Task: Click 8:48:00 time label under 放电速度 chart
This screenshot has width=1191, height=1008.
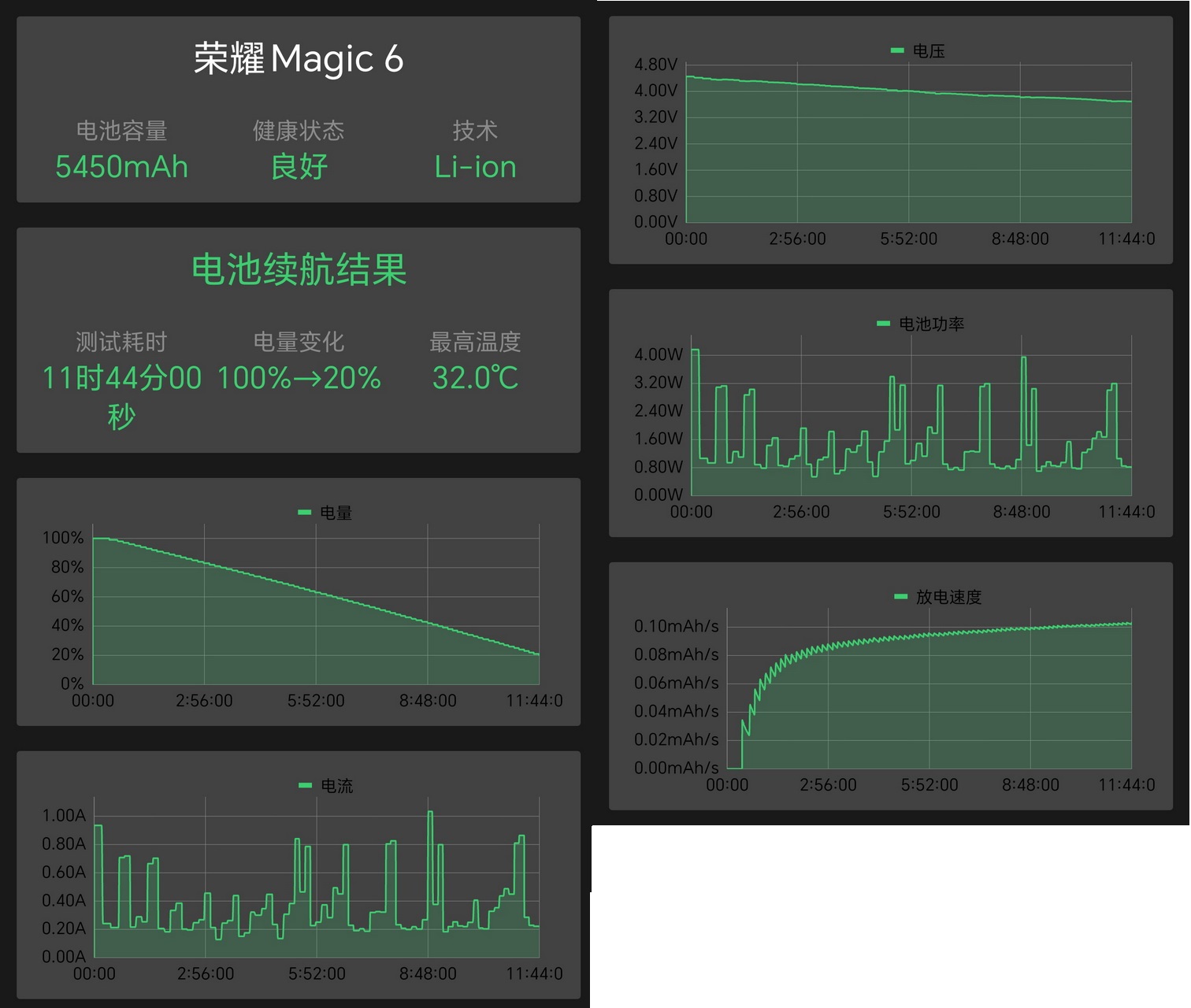Action: click(x=1030, y=785)
